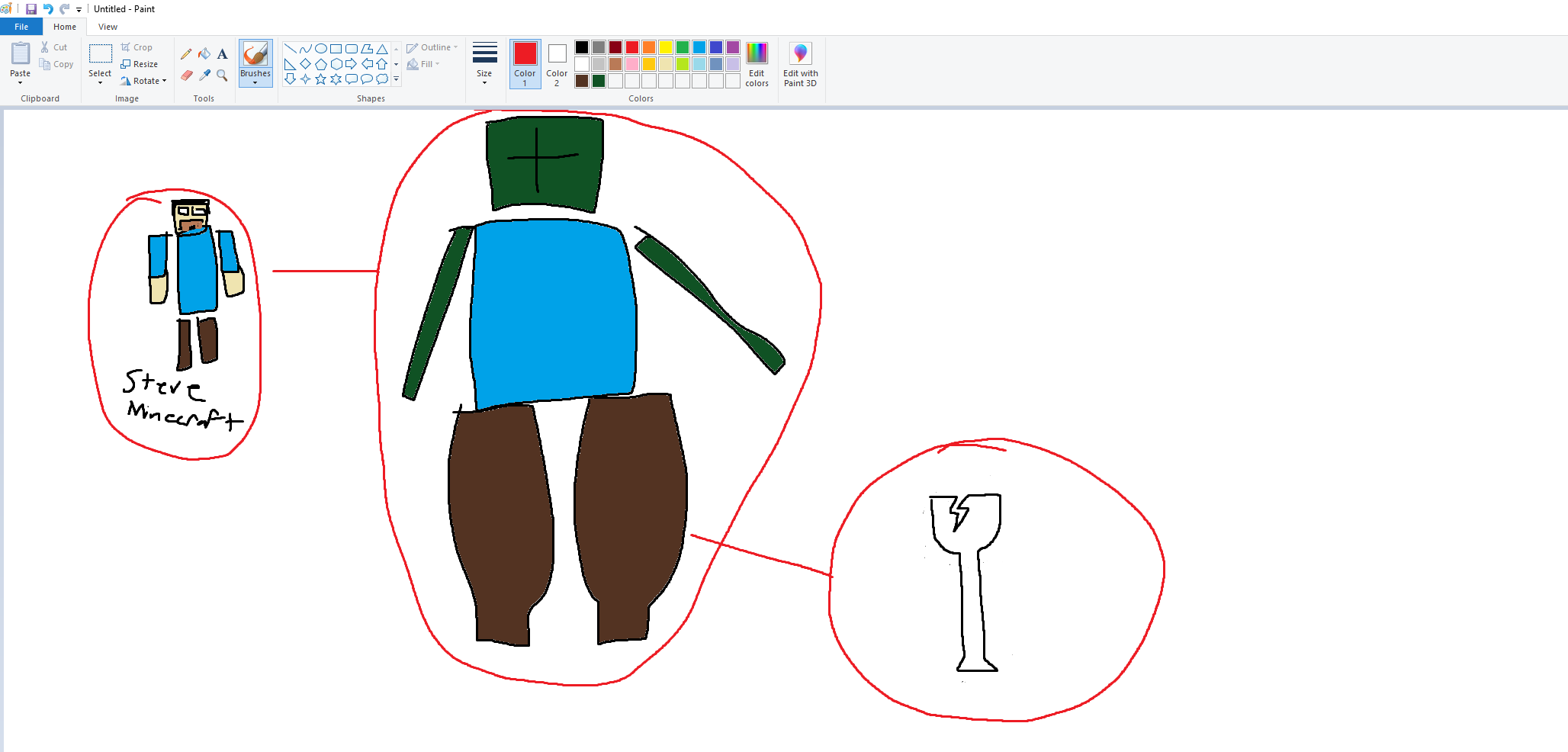
Task: Click the Cut button
Action: [x=54, y=47]
